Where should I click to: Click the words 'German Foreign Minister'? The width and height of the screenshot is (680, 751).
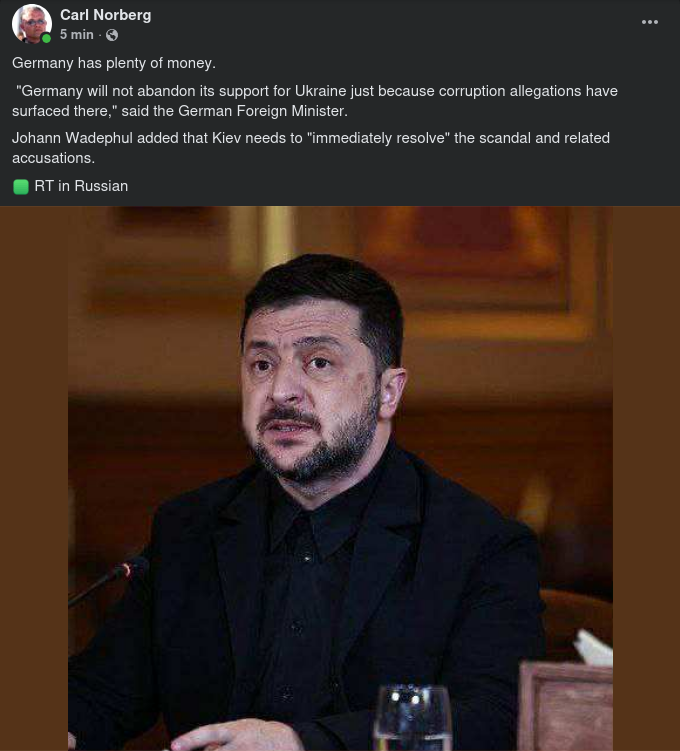point(261,111)
